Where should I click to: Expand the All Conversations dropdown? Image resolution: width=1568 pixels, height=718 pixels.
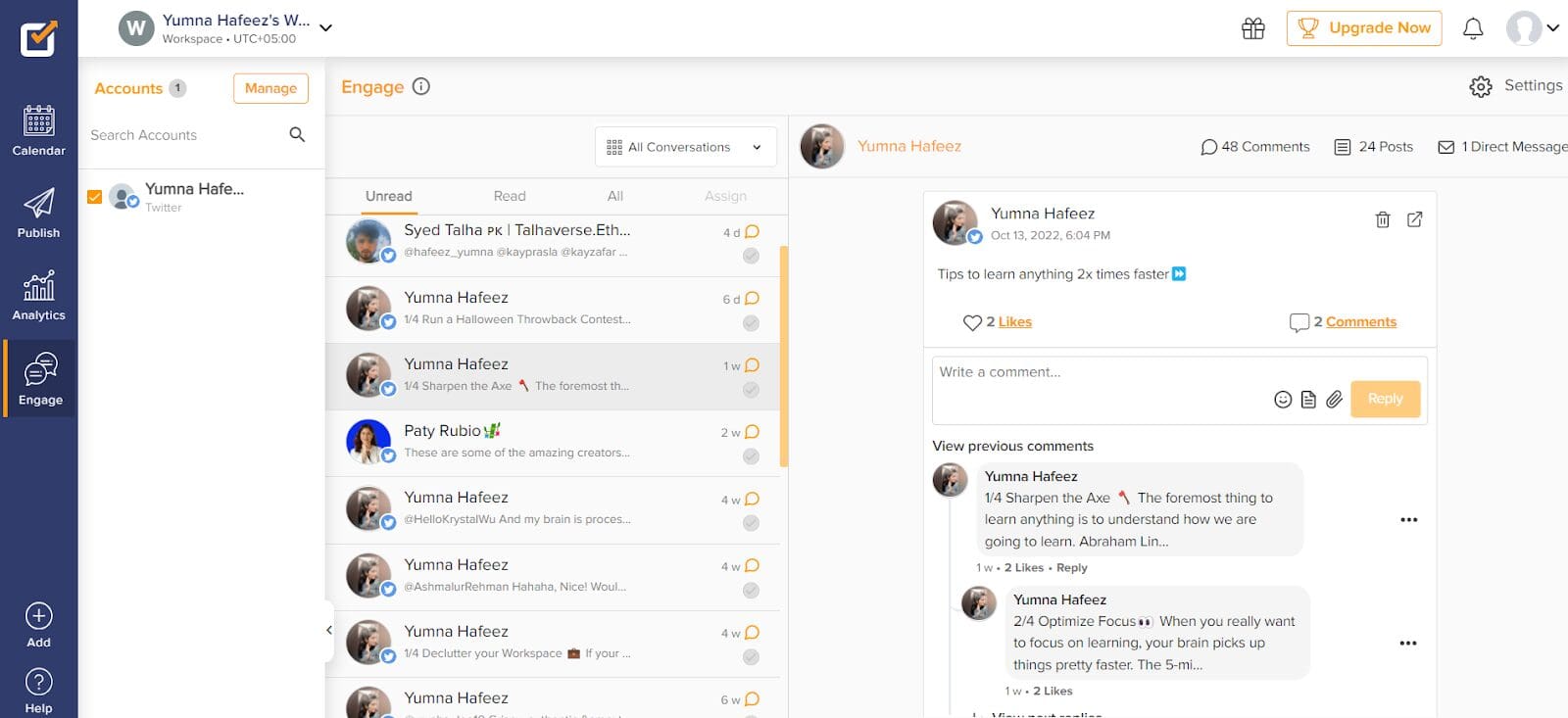coord(685,147)
